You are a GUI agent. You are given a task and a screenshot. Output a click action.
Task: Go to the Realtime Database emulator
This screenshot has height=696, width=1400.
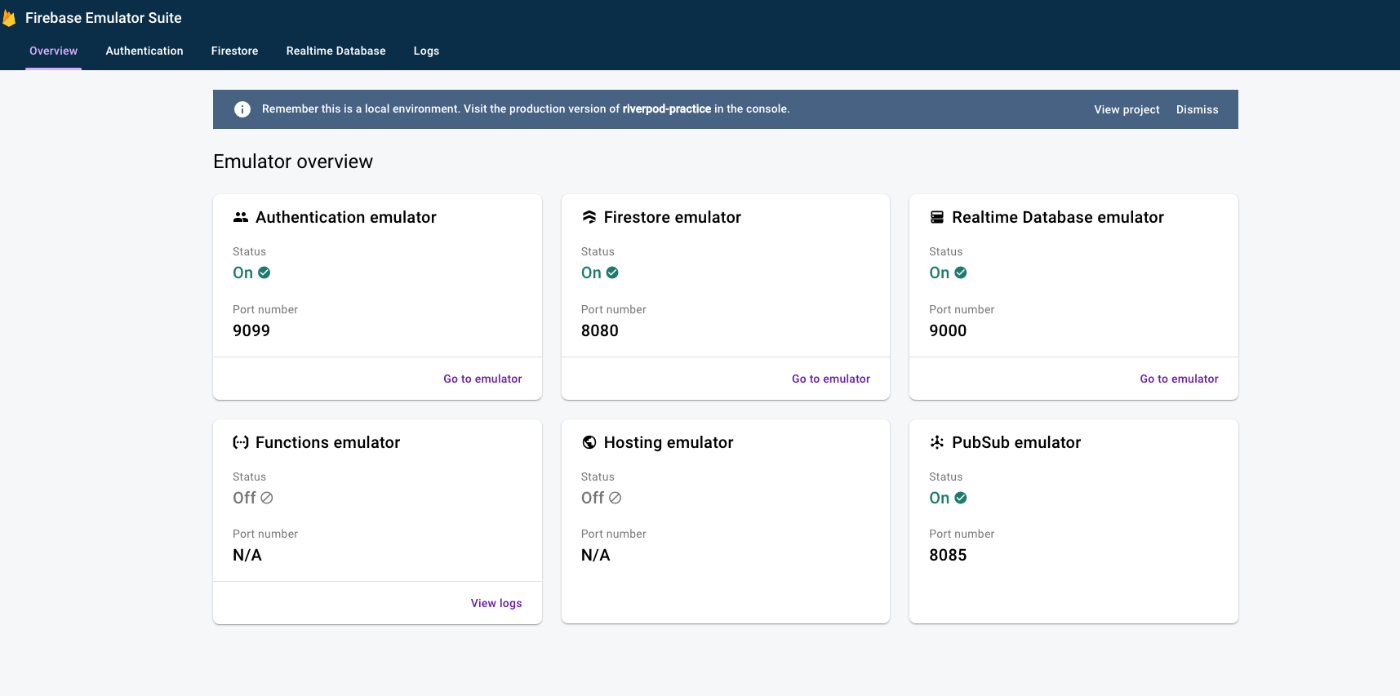[1179, 379]
